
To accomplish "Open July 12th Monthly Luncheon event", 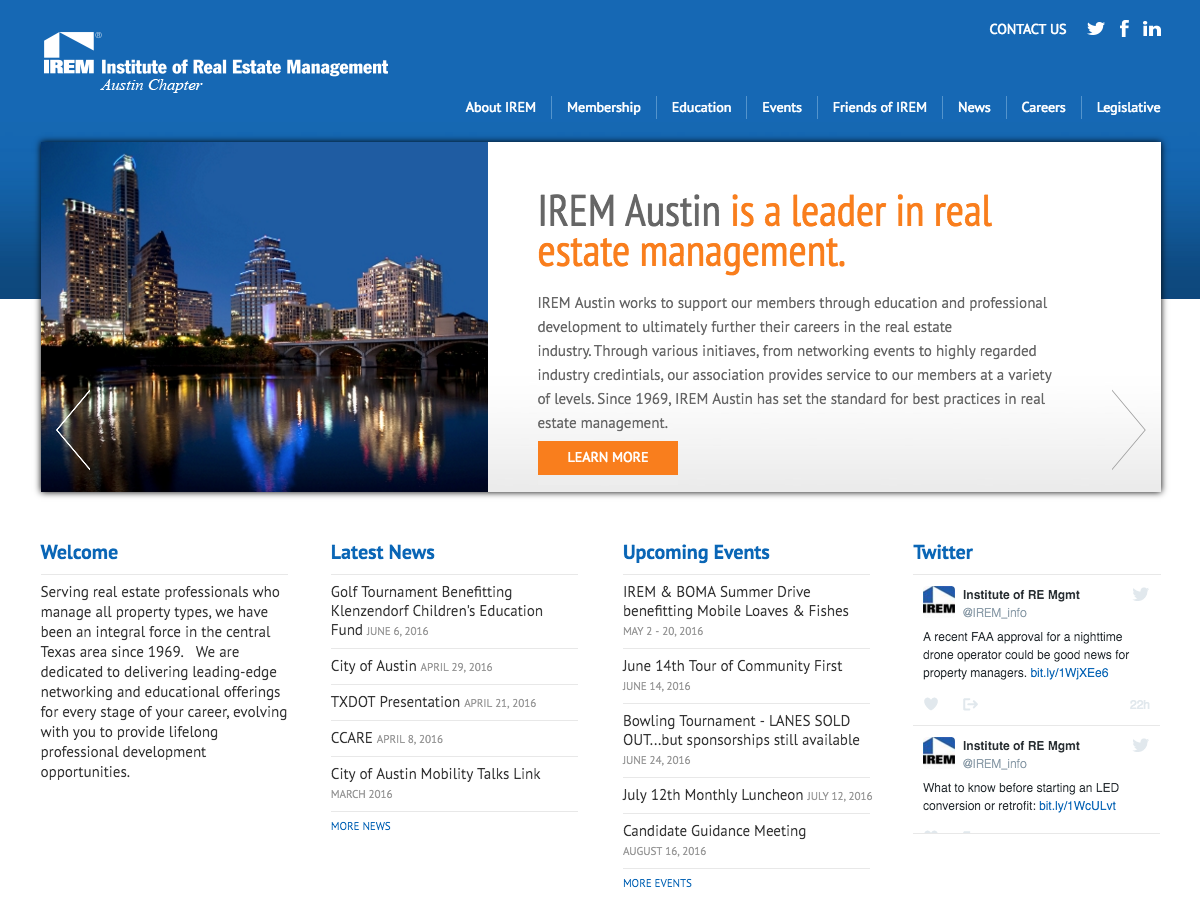I will click(713, 795).
